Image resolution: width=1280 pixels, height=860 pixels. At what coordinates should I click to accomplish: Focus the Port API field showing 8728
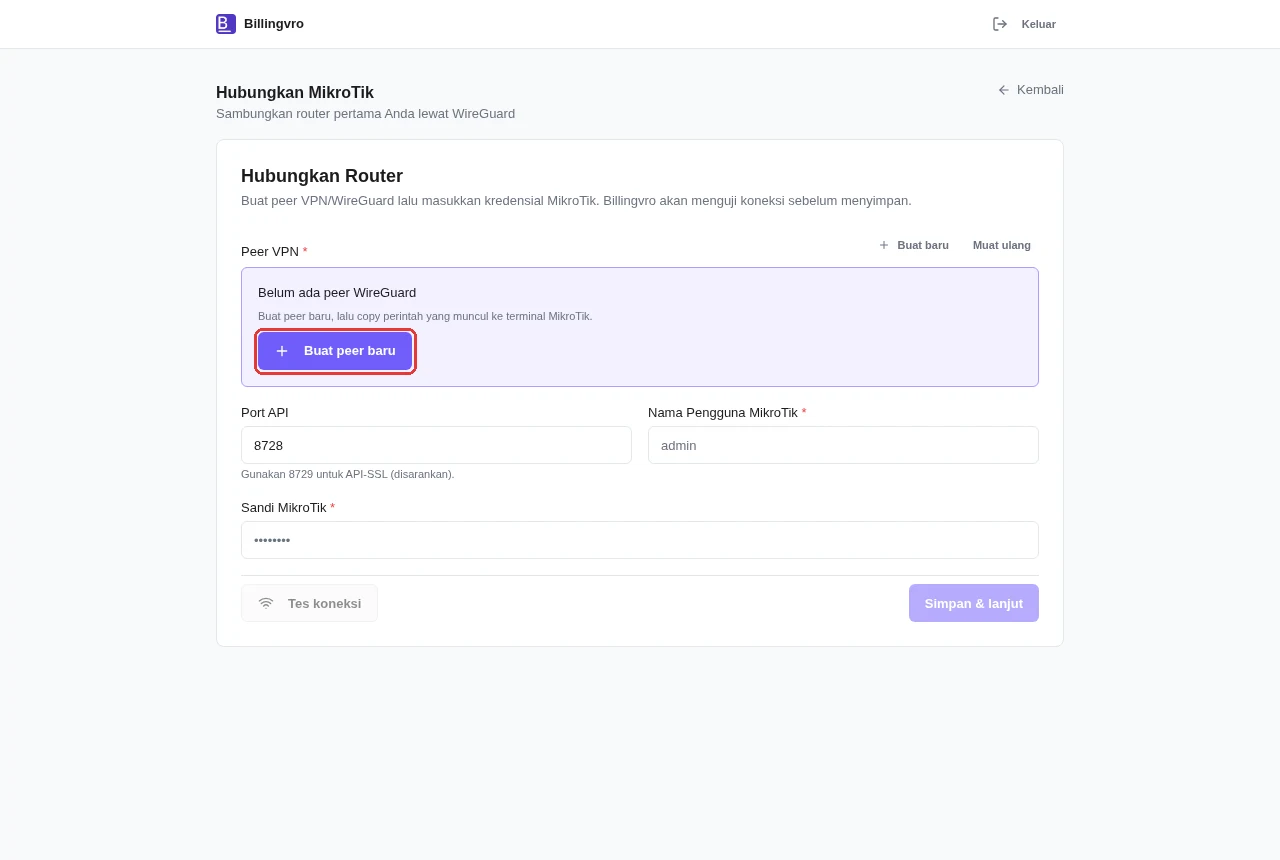(x=436, y=445)
